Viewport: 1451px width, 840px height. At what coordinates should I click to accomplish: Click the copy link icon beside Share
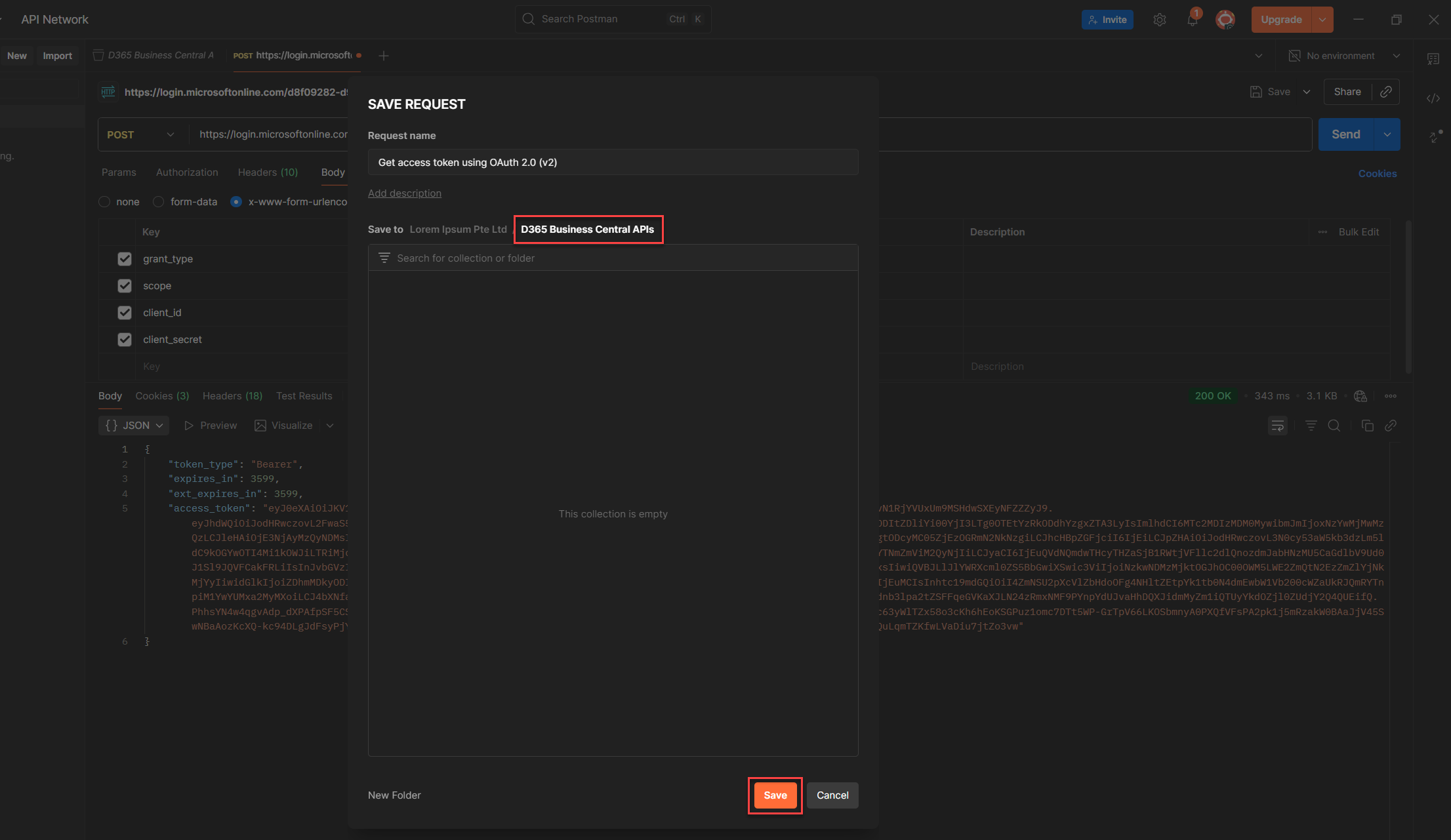coord(1385,92)
